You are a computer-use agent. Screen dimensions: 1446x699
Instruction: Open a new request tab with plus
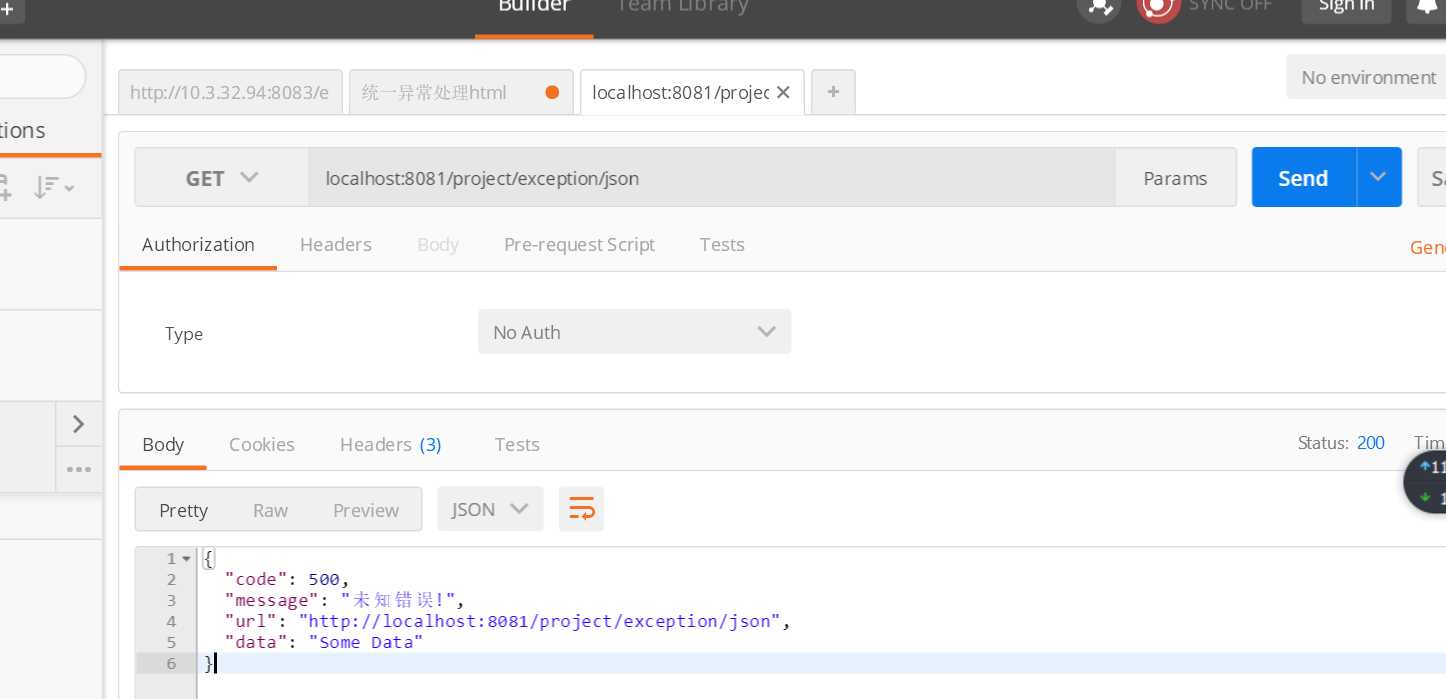pos(833,92)
